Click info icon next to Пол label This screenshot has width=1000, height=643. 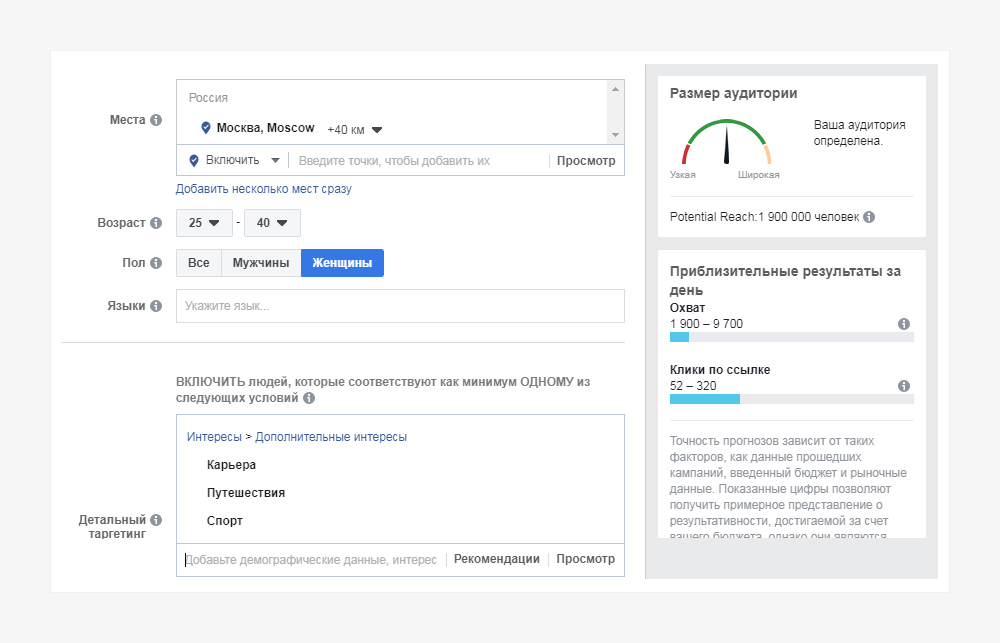[156, 263]
